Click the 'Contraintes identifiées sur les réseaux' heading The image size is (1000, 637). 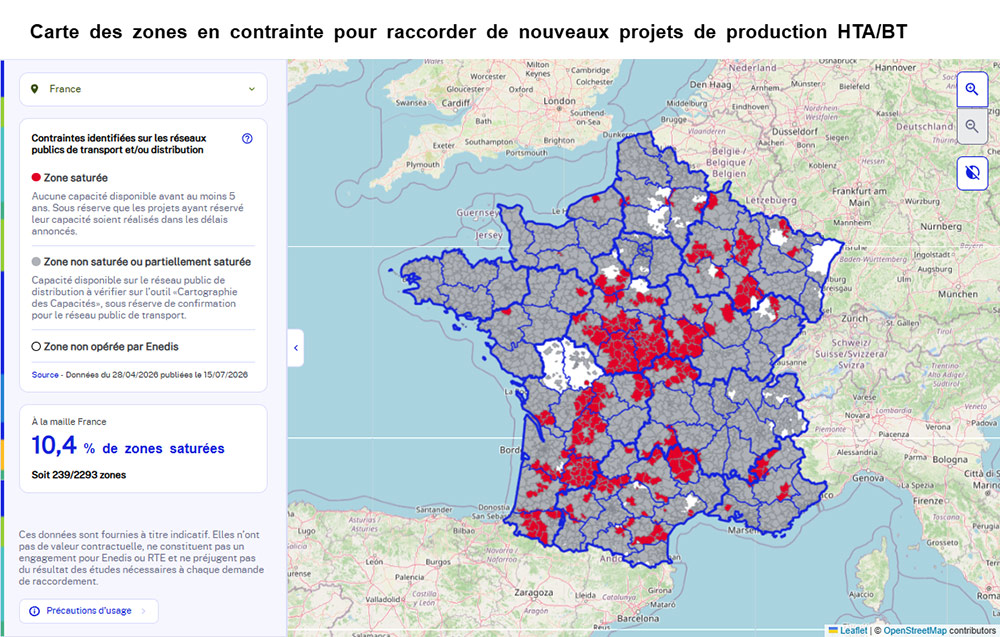[119, 144]
